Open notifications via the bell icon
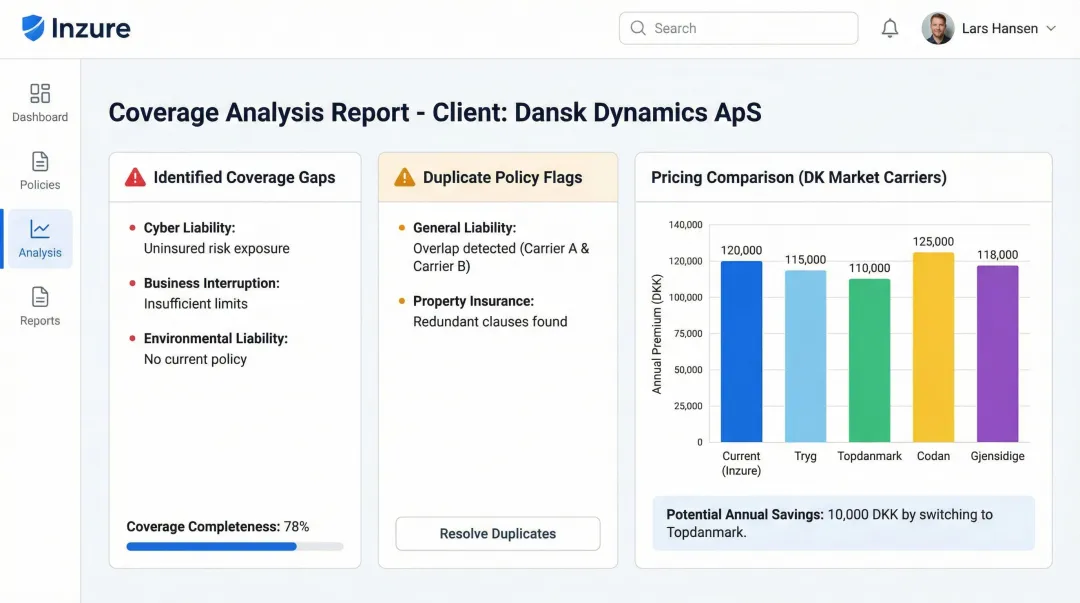The height and width of the screenshot is (603, 1080). pos(890,28)
